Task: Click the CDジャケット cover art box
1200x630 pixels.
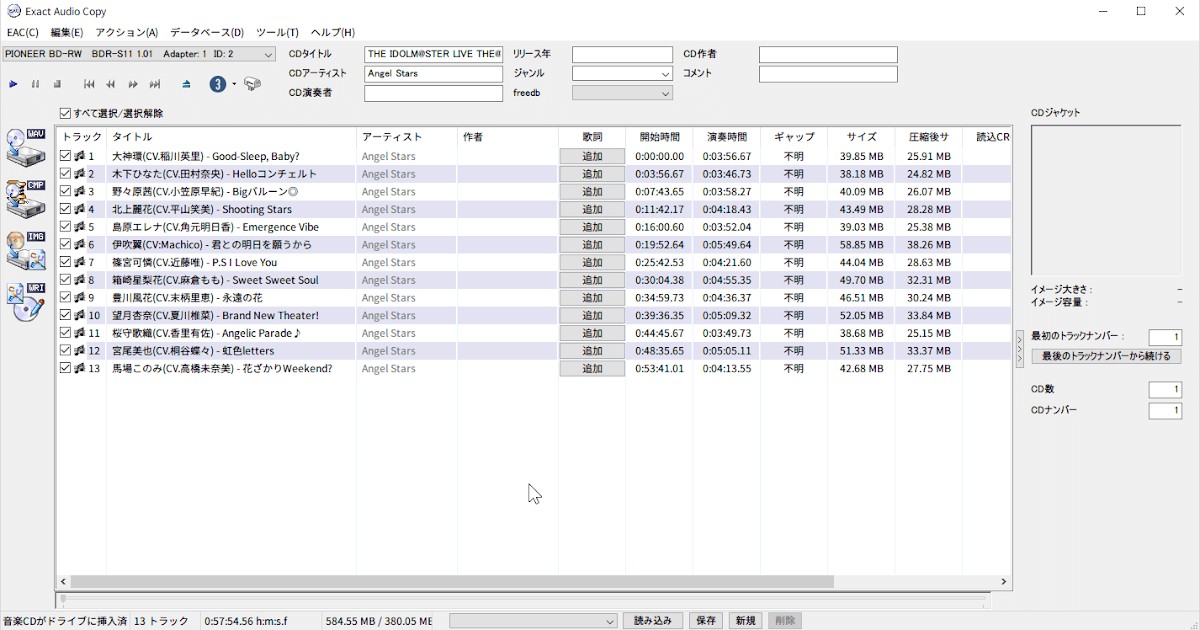Action: 1106,200
